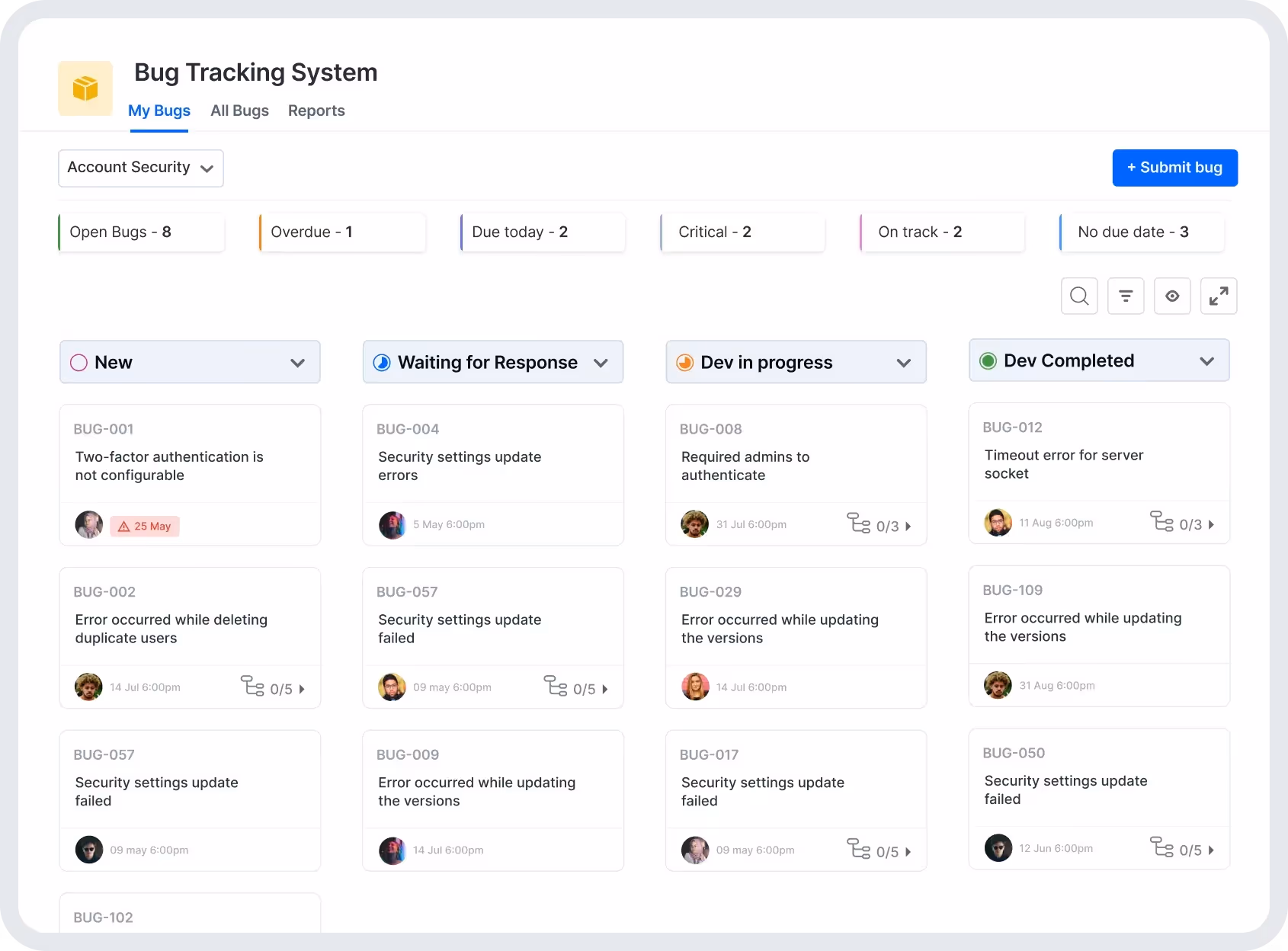The width and height of the screenshot is (1288, 951).
Task: Expand BUG-002 subtasks arrow 0/5
Action: coord(302,689)
